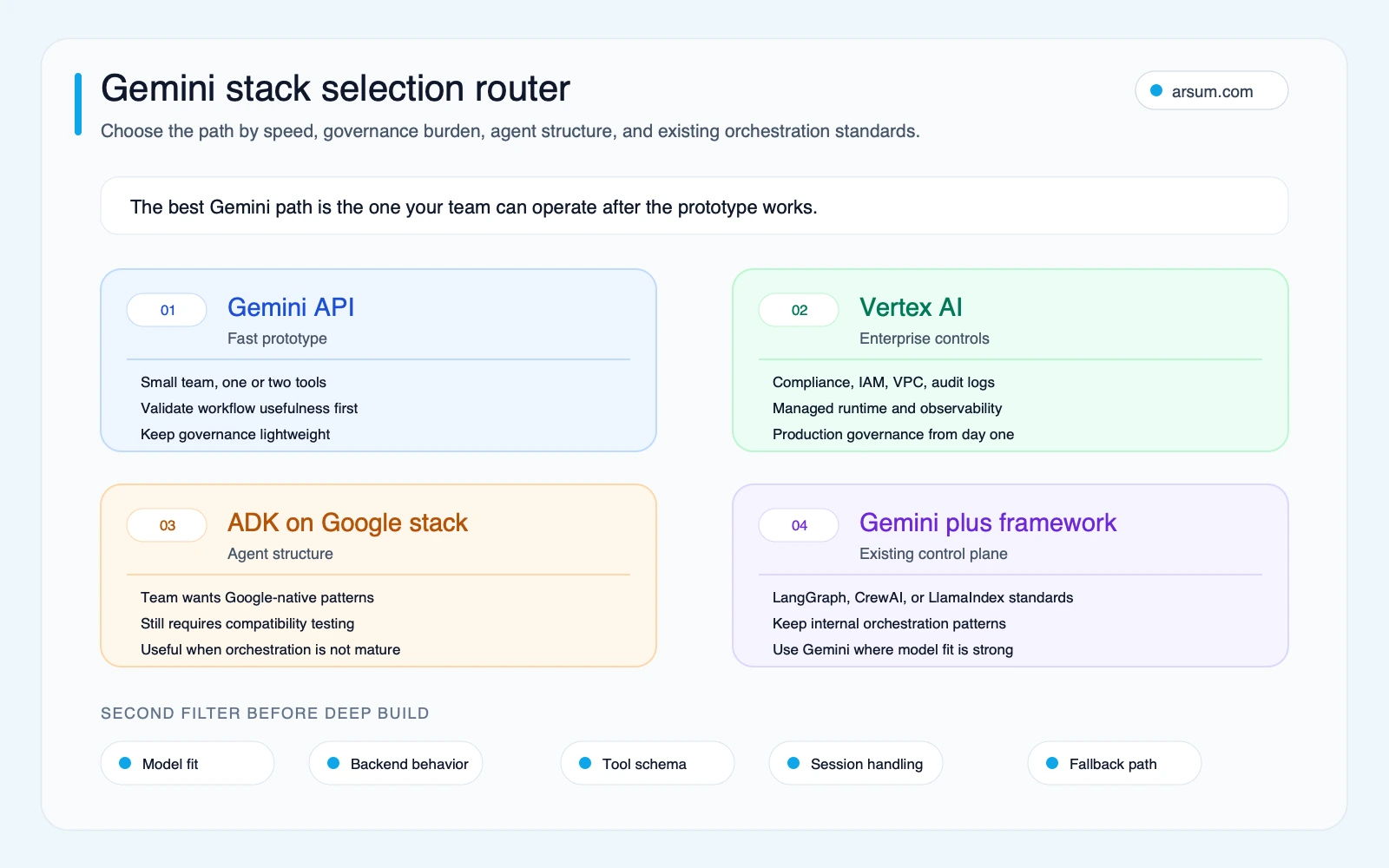The height and width of the screenshot is (868, 1389).
Task: Click the 04 number badge
Action: tap(799, 525)
